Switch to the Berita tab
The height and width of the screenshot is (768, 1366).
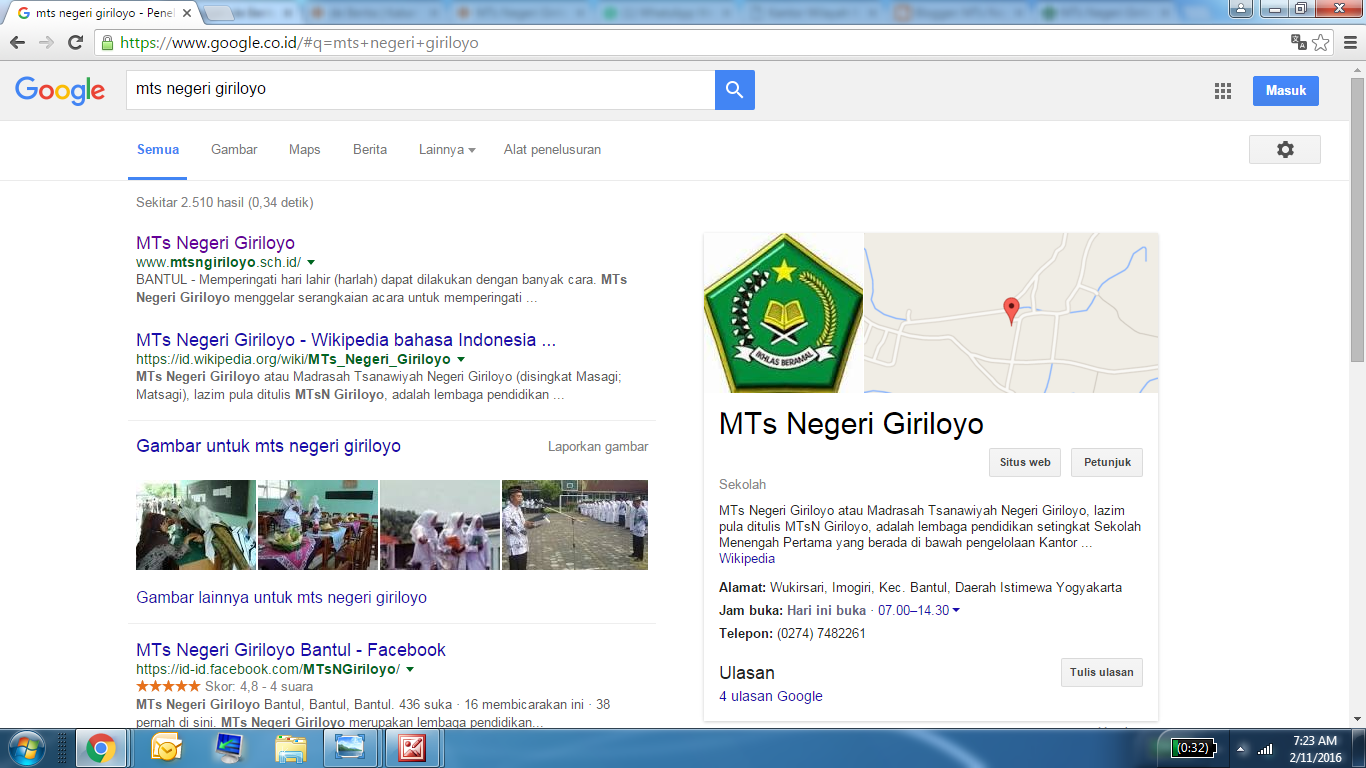pos(370,149)
